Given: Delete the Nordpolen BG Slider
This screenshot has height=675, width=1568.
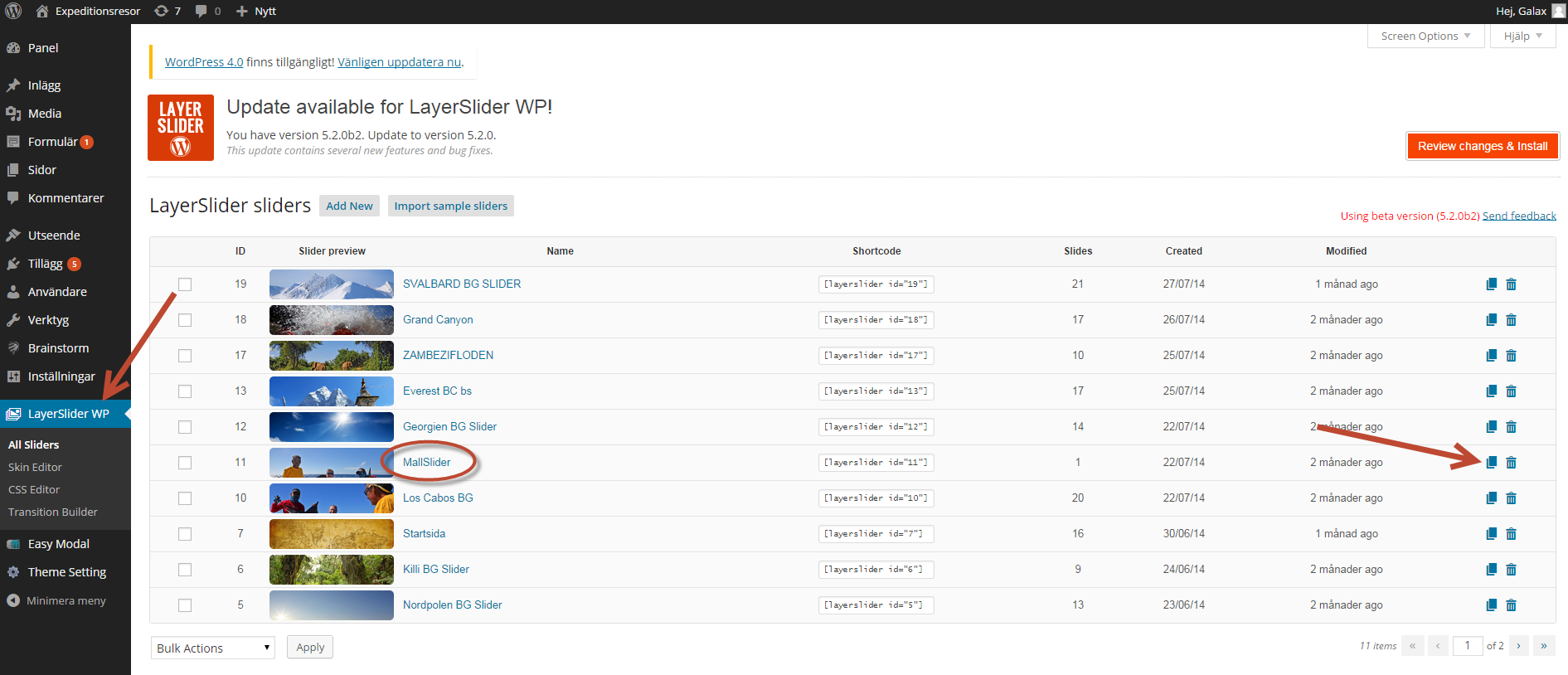Looking at the screenshot, I should tap(1511, 605).
